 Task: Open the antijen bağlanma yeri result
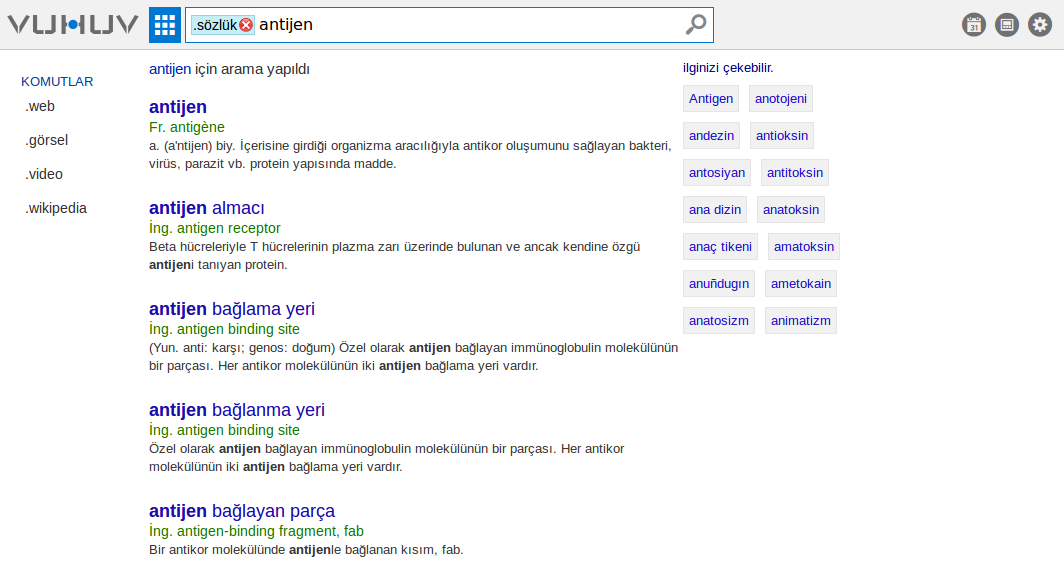pos(237,410)
